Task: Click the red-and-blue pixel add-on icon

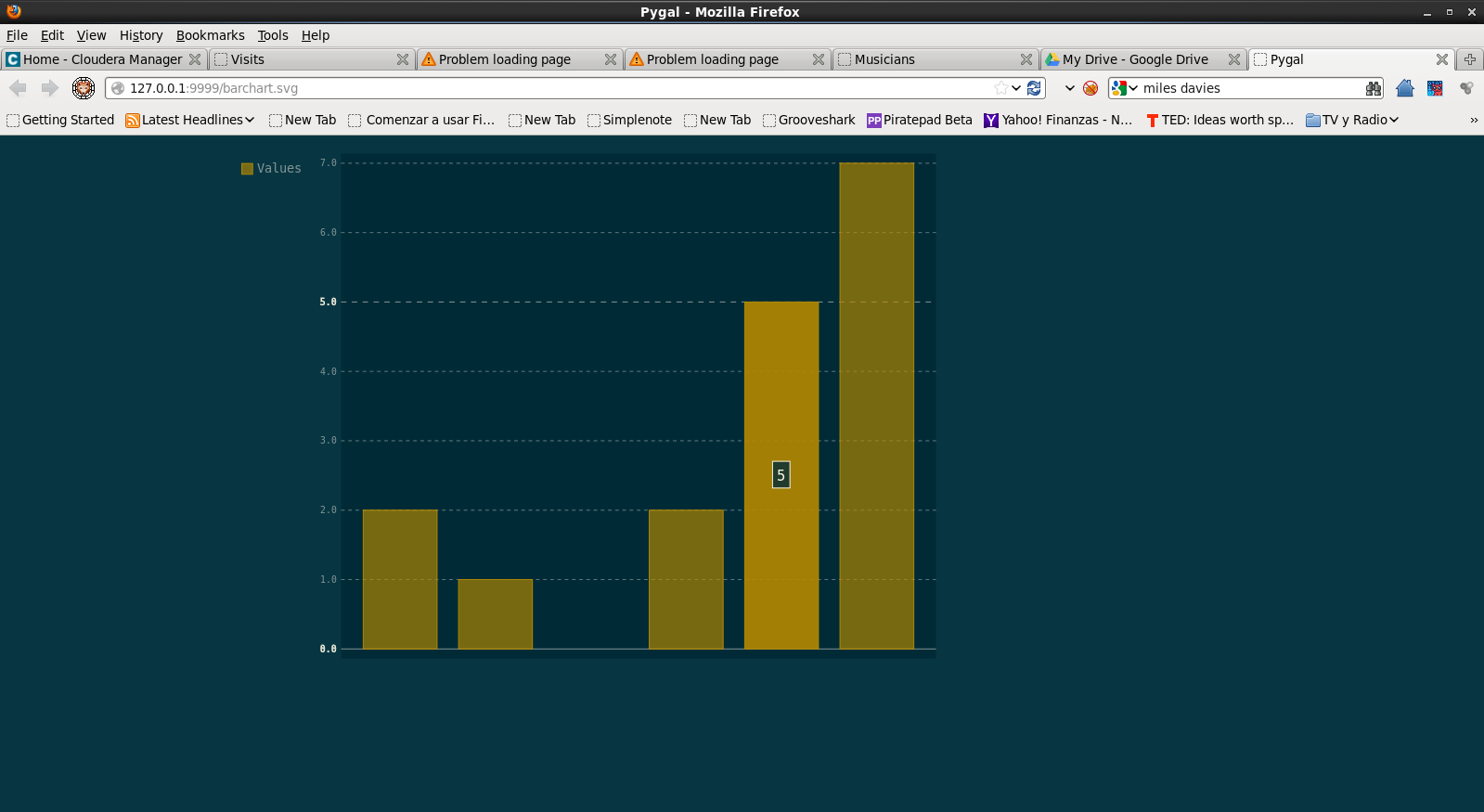Action: (x=1435, y=88)
